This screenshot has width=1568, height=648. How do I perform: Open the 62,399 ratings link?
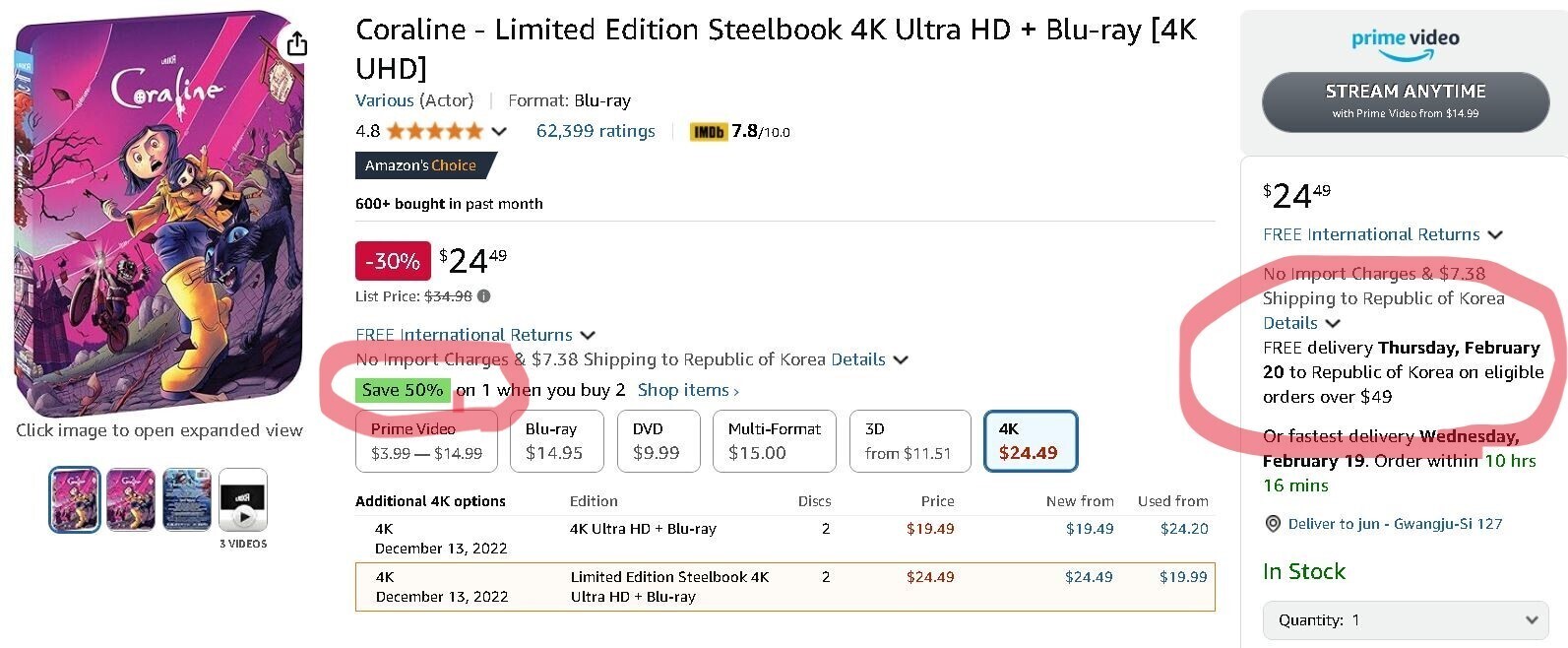pos(596,131)
